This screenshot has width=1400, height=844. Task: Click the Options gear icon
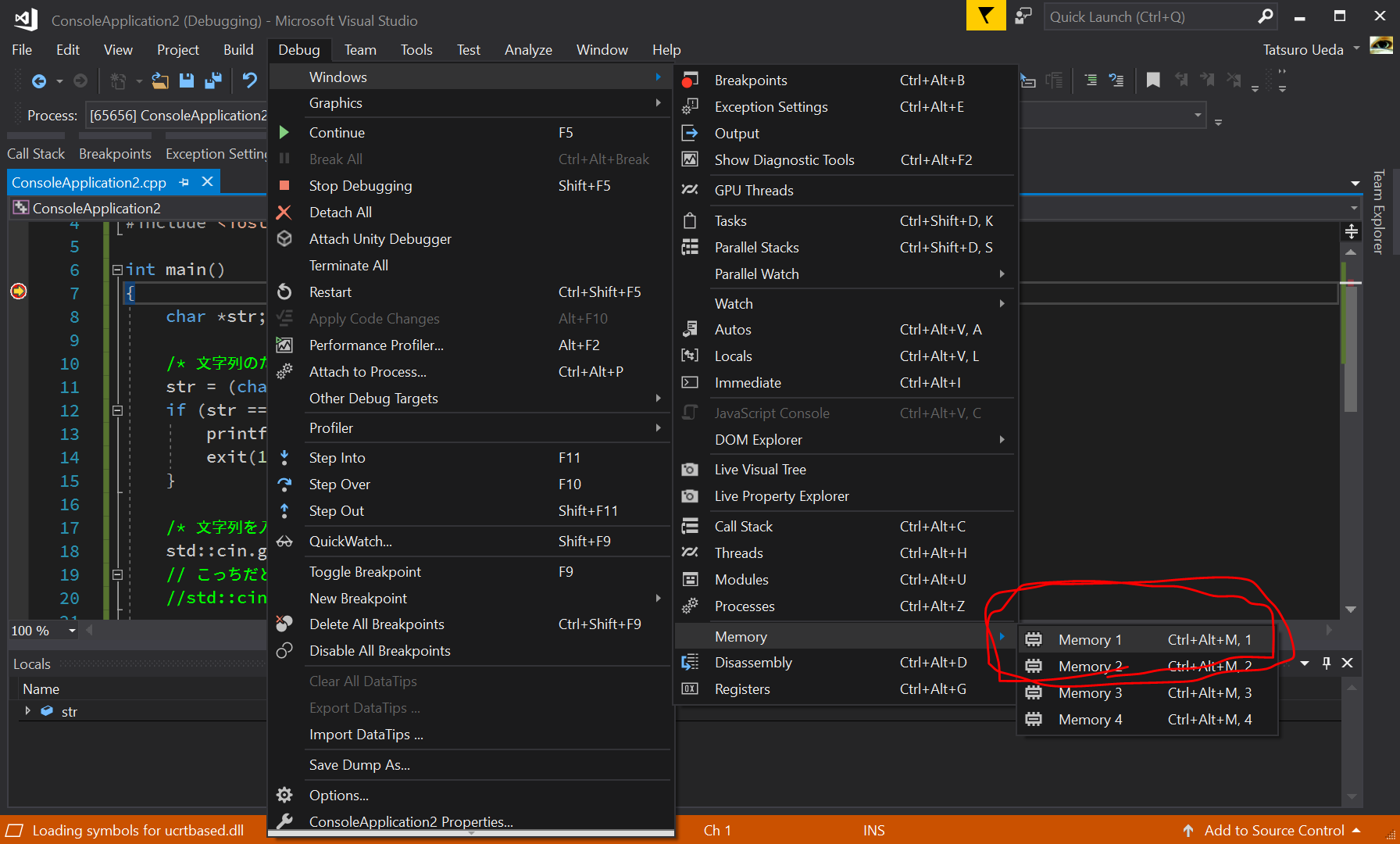(x=284, y=796)
